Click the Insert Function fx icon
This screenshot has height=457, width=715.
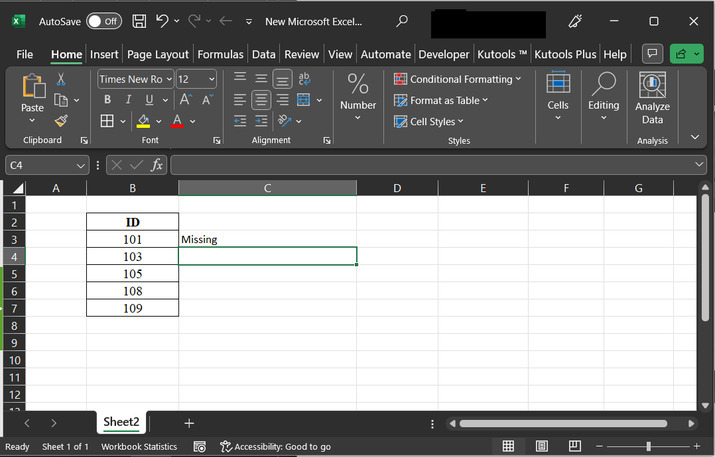pyautogui.click(x=157, y=165)
